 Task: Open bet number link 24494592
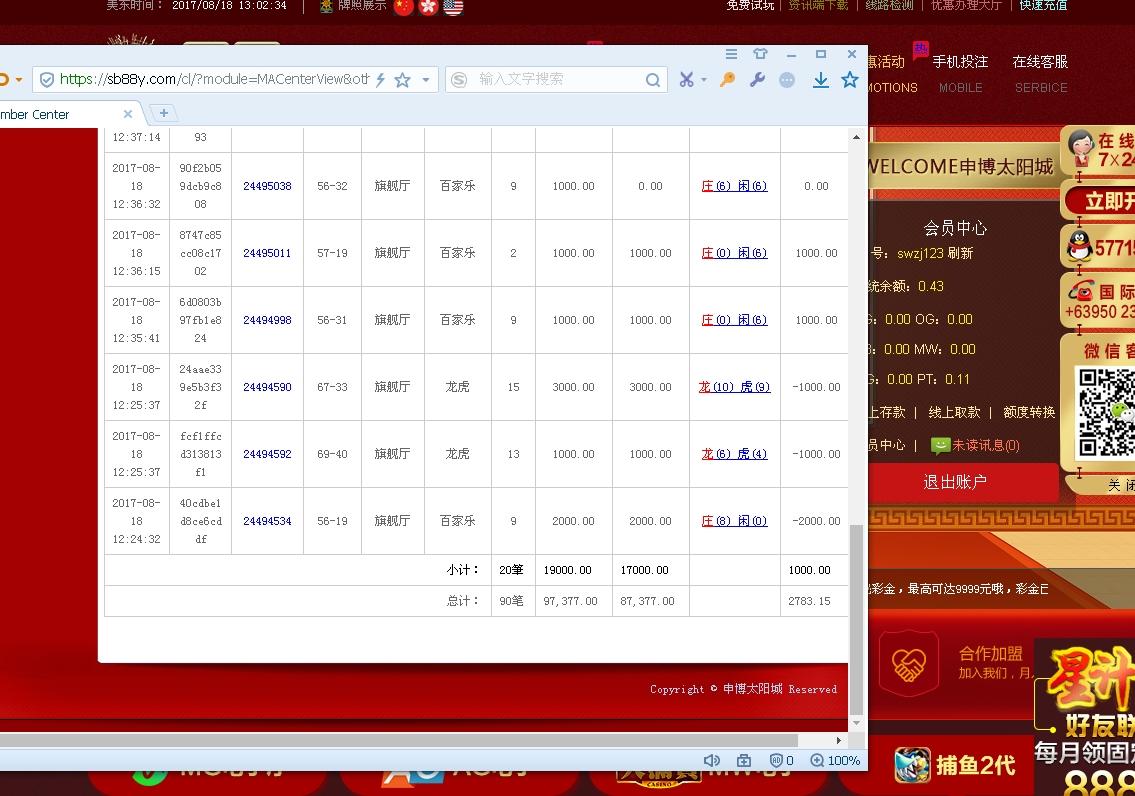click(267, 454)
